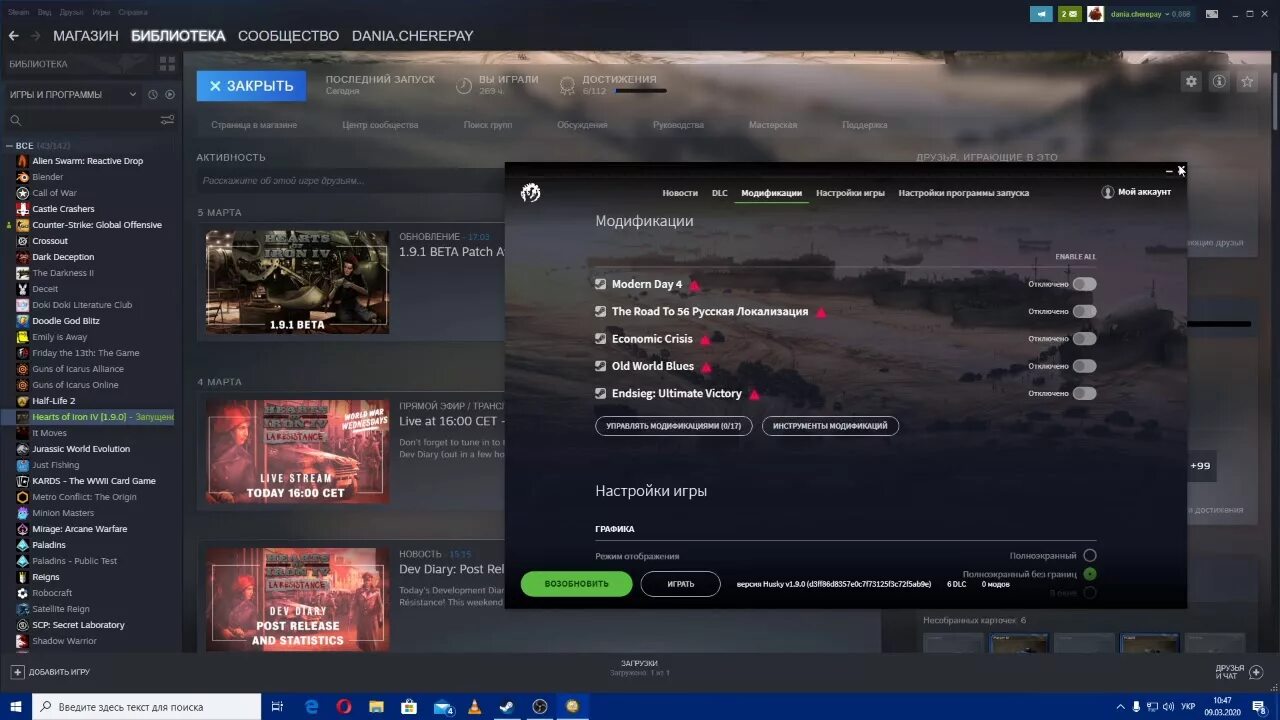This screenshot has height=720, width=1280.
Task: Click the Windows taskbar search box
Action: pos(146,707)
